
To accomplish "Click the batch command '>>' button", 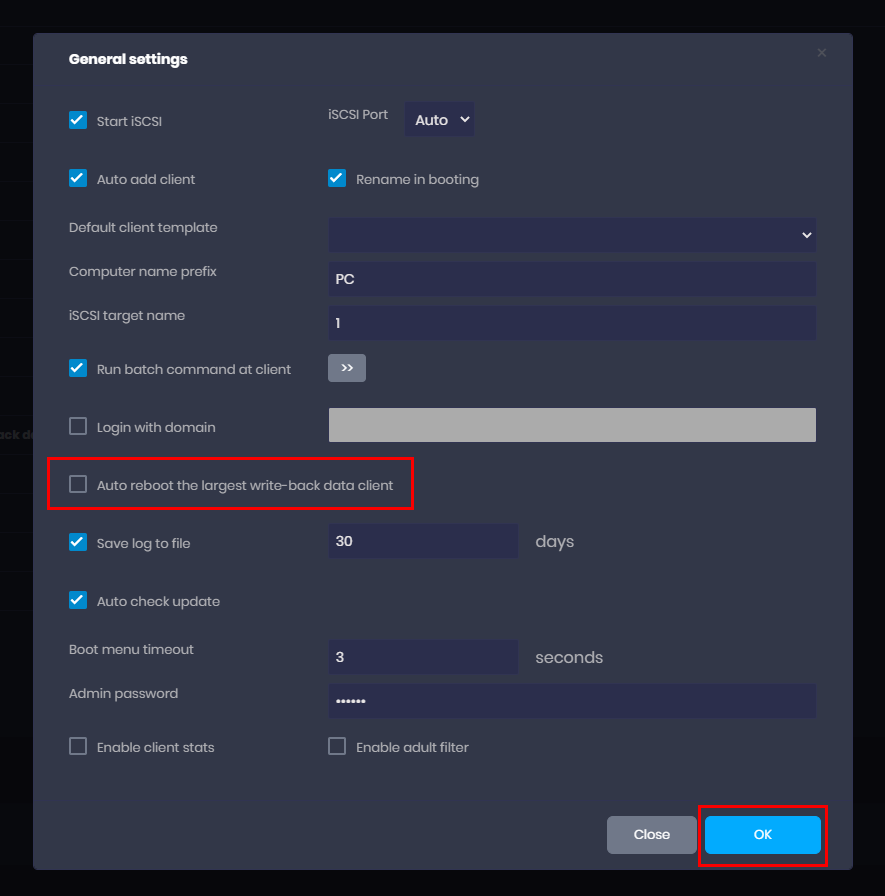I will (x=347, y=368).
